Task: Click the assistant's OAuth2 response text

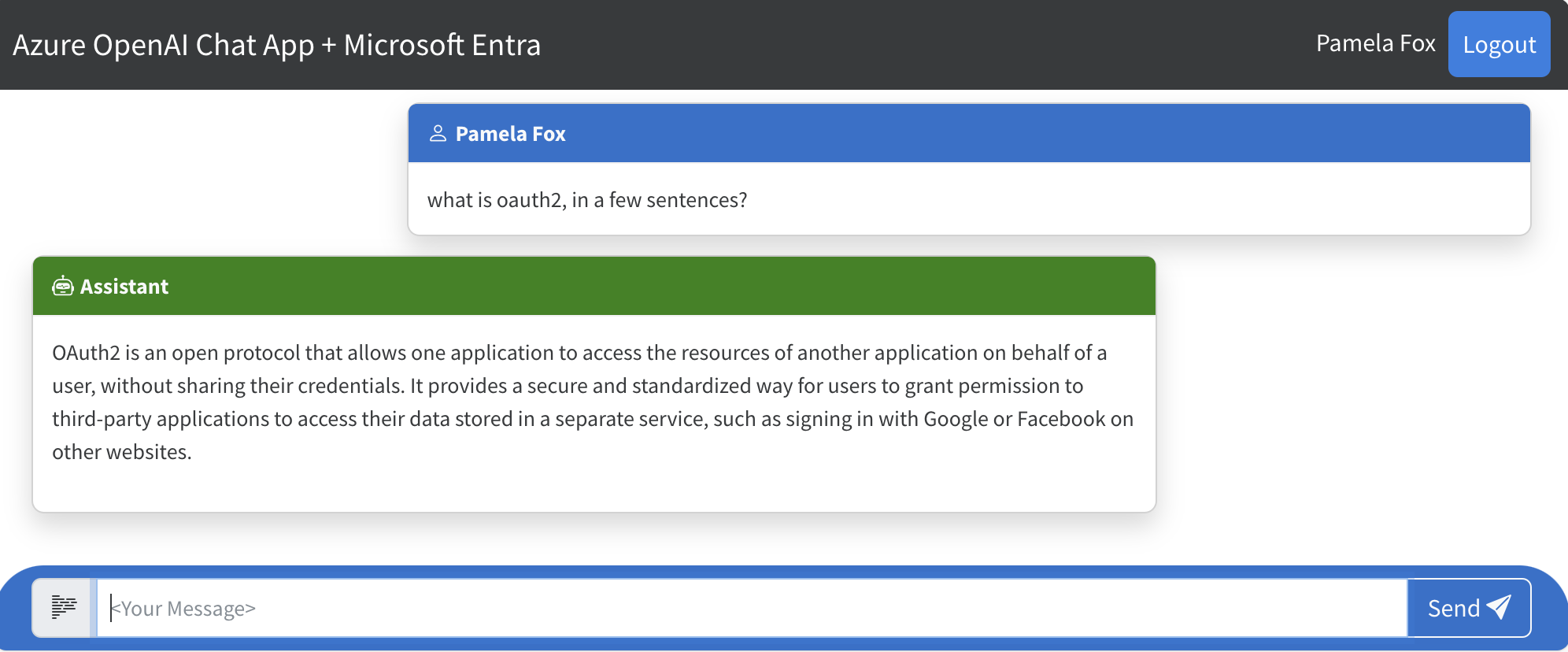Action: (593, 402)
